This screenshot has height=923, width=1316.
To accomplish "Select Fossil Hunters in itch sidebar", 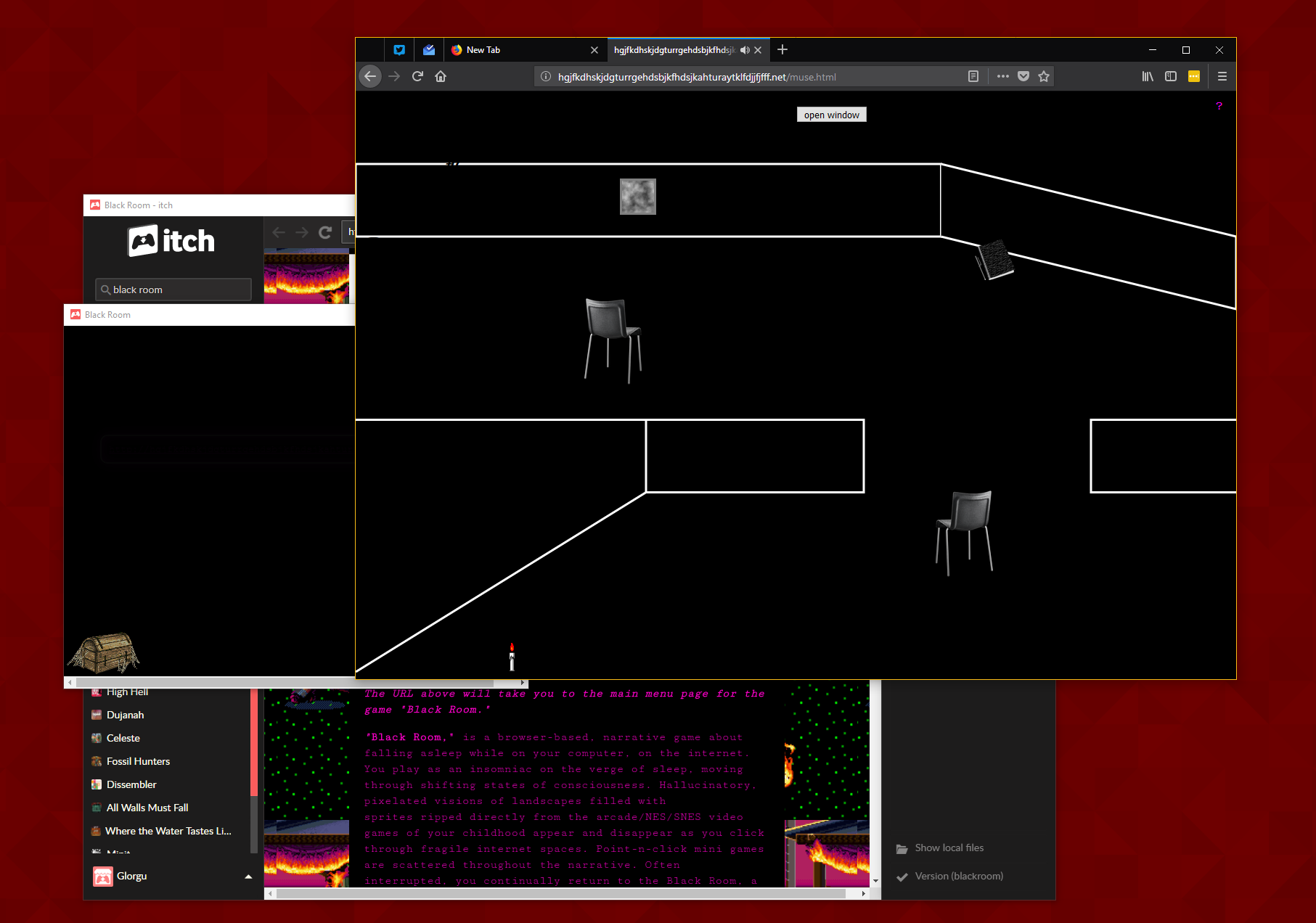I will 138,761.
